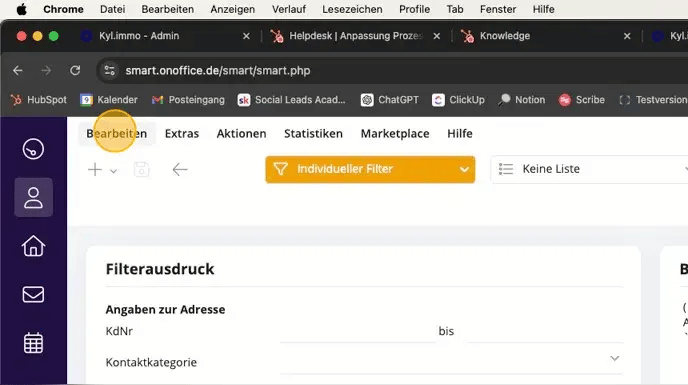
Task: Open the Lesezeichen menu in menu bar
Action: pyautogui.click(x=352, y=9)
